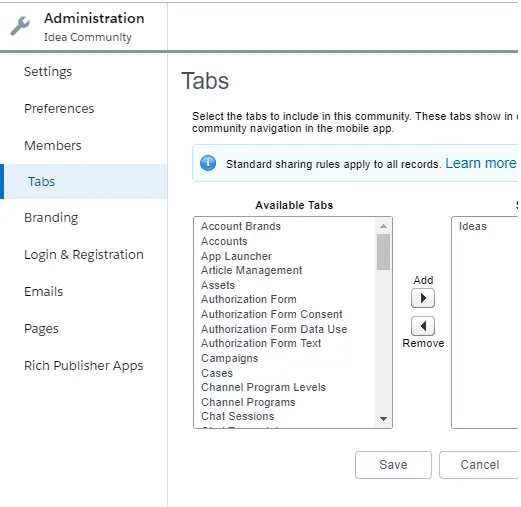Go to the Preferences section
The image size is (521, 507).
coord(59,109)
